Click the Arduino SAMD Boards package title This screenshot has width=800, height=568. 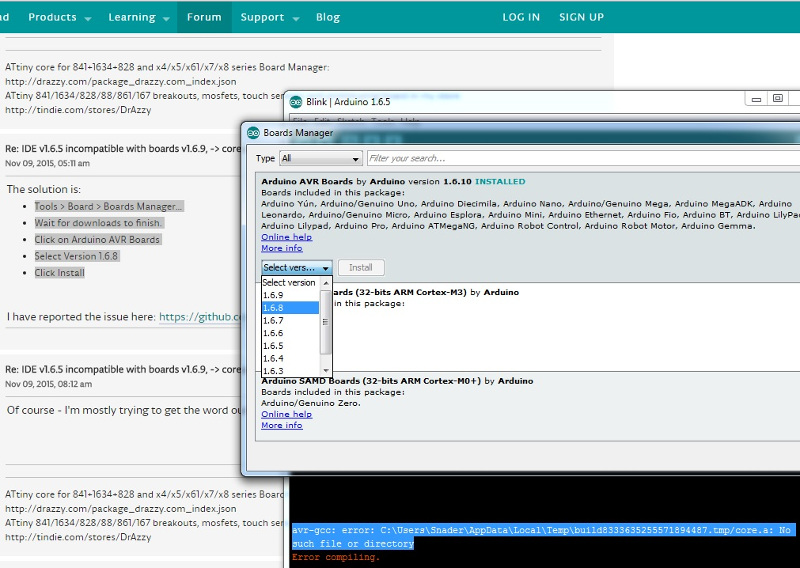[371, 381]
